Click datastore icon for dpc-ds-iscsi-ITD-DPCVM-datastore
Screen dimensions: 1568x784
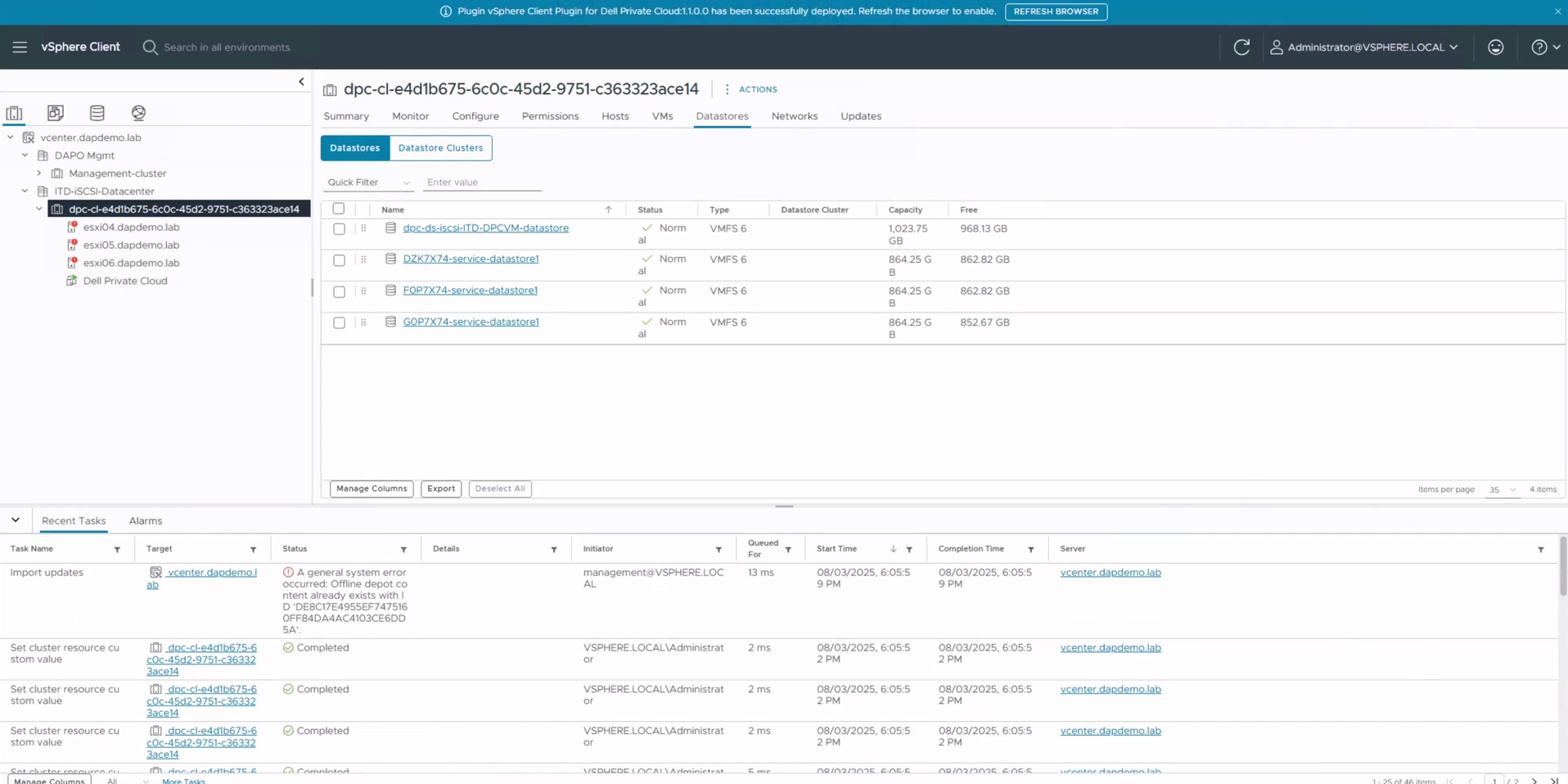[x=390, y=228]
